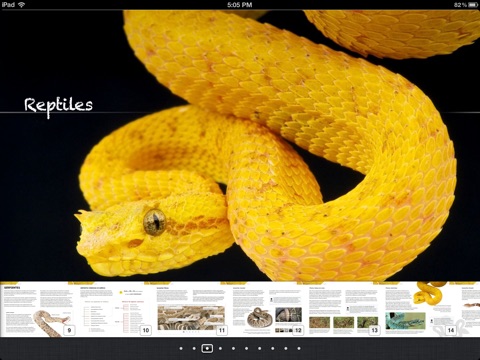Viewport: 480px width, 360px height.
Task: Open page 9 thumbnail with Serpentes heading
Action: 38,309
